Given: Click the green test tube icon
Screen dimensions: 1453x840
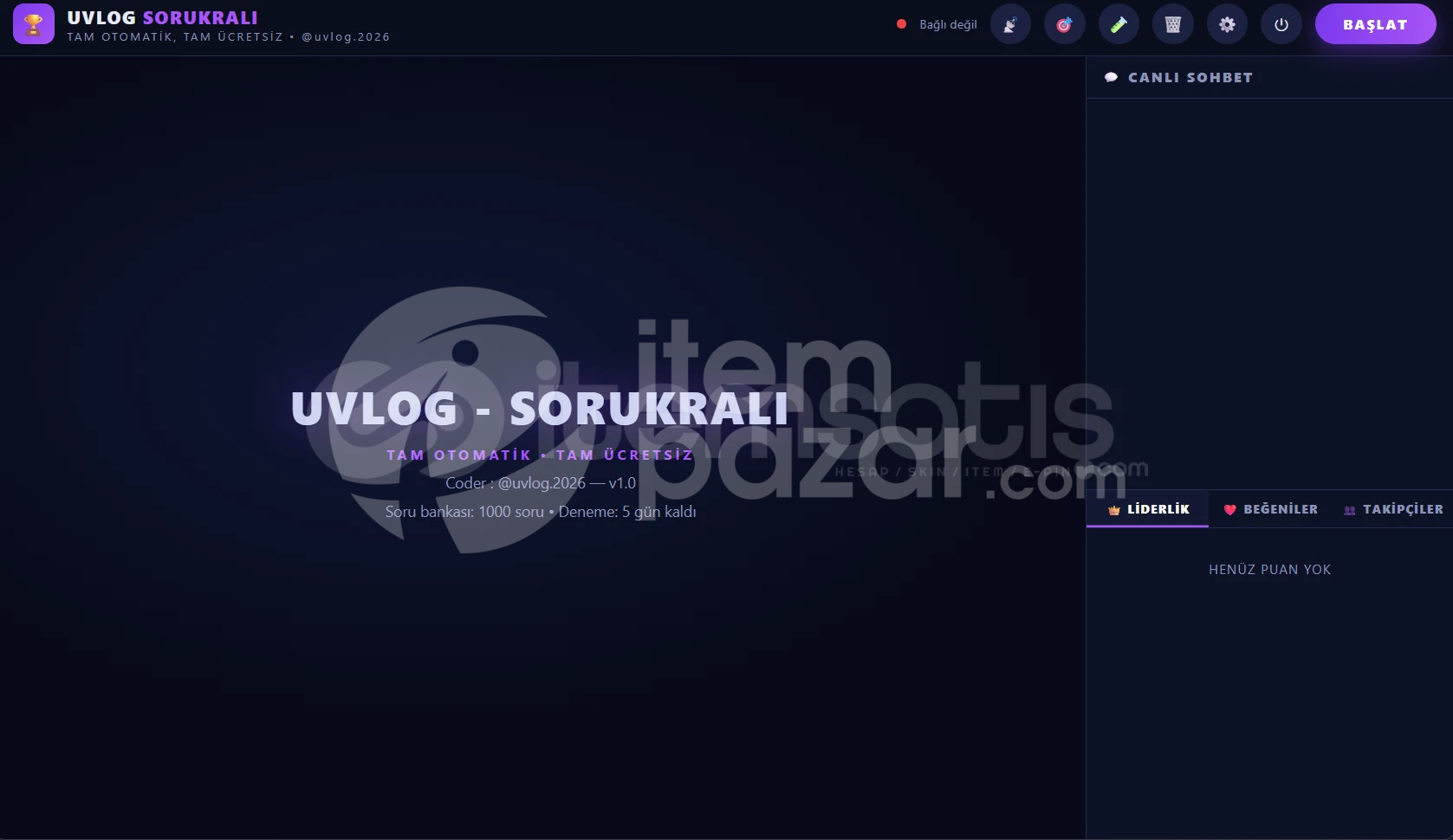Looking at the screenshot, I should (x=1119, y=24).
